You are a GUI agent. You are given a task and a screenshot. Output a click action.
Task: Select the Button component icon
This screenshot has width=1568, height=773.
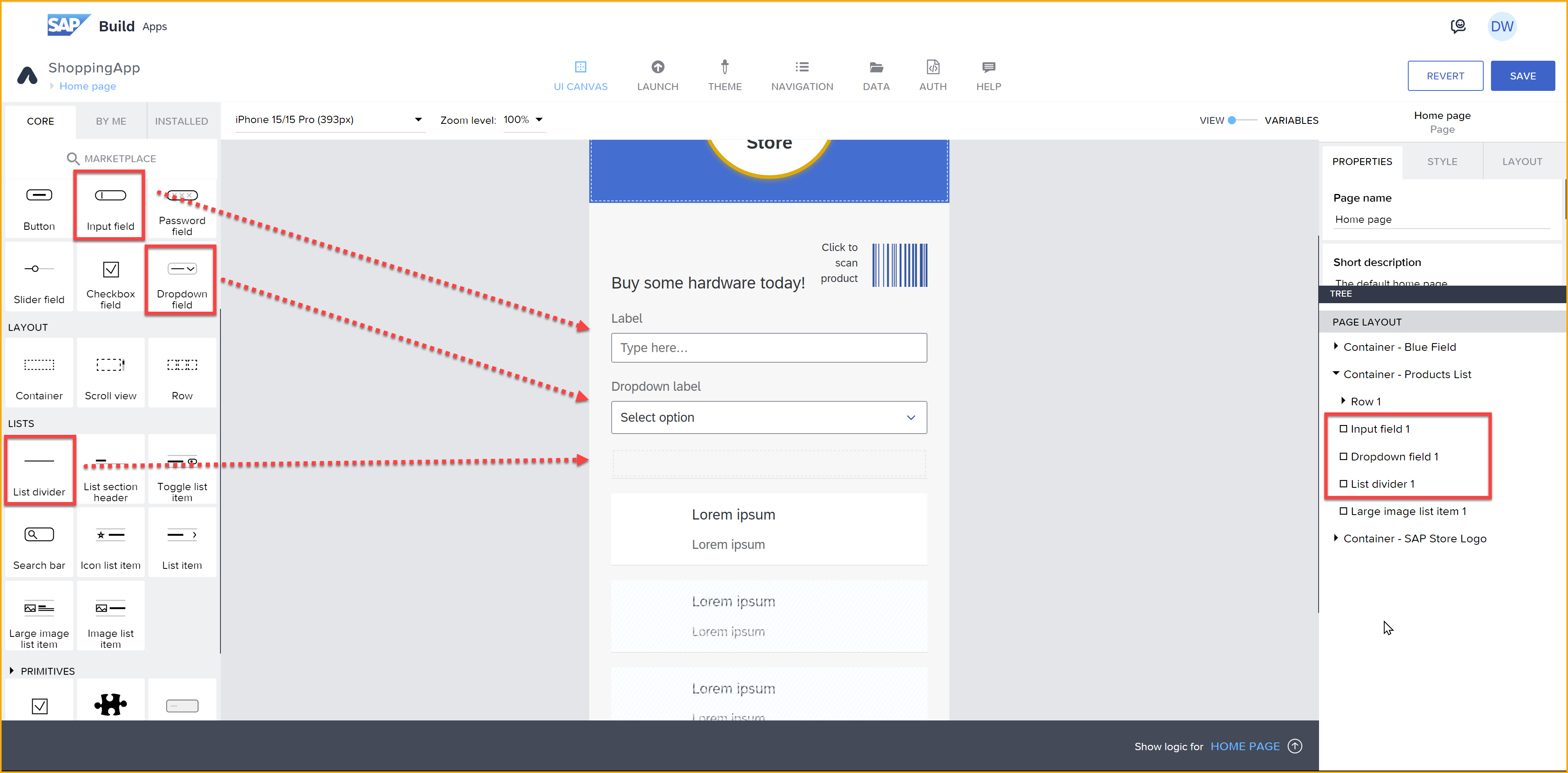click(39, 195)
